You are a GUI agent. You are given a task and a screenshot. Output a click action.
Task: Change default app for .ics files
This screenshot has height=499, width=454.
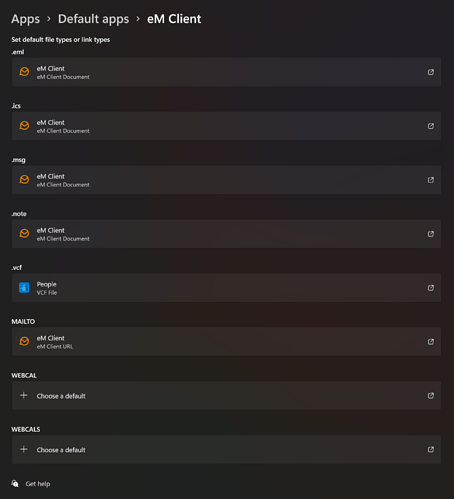click(226, 126)
